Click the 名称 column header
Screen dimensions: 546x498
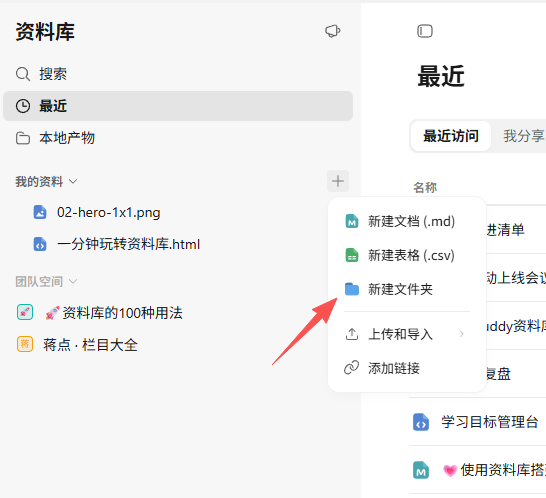[425, 187]
